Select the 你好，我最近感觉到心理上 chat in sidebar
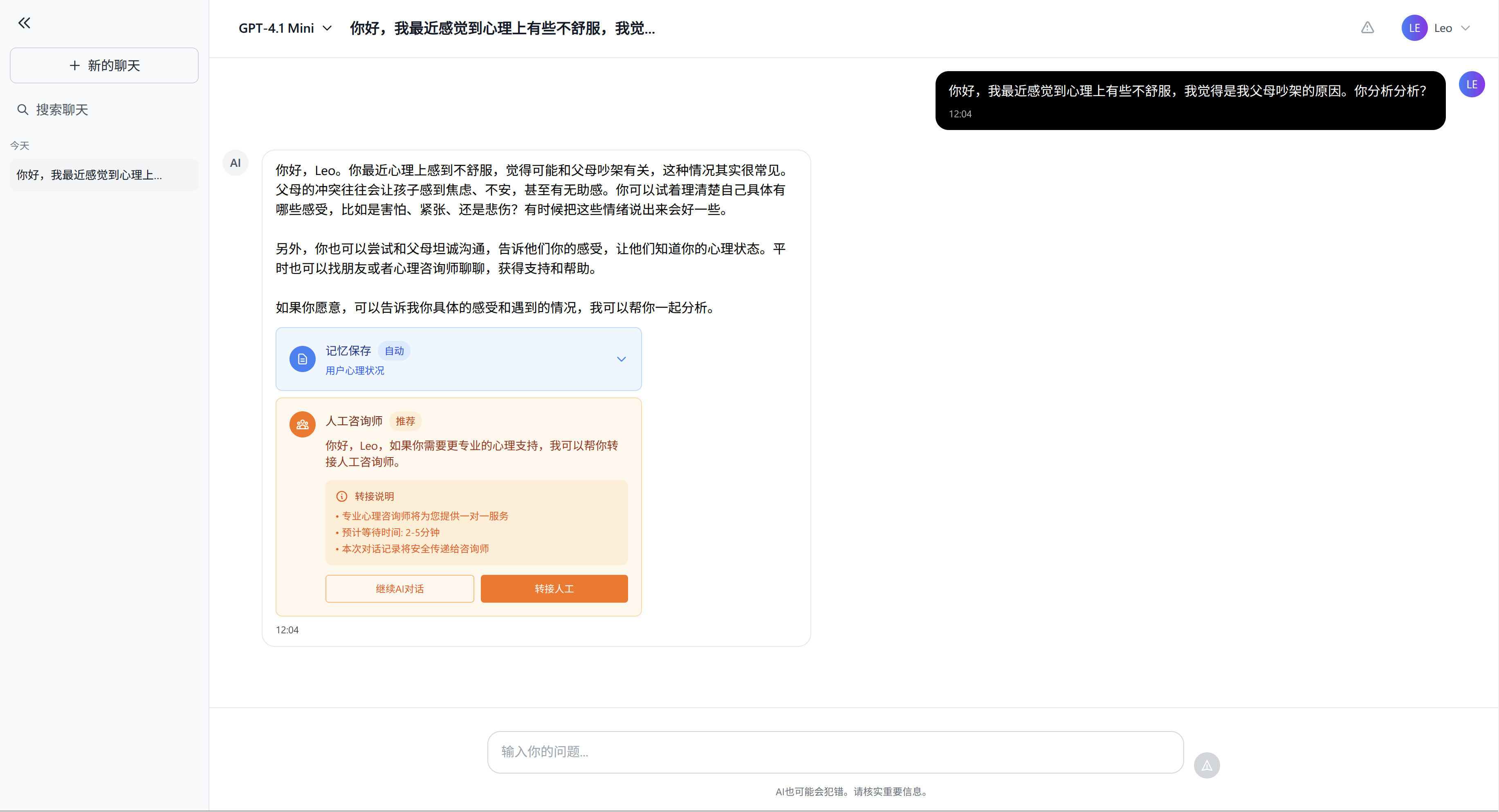1499x812 pixels. click(x=103, y=175)
